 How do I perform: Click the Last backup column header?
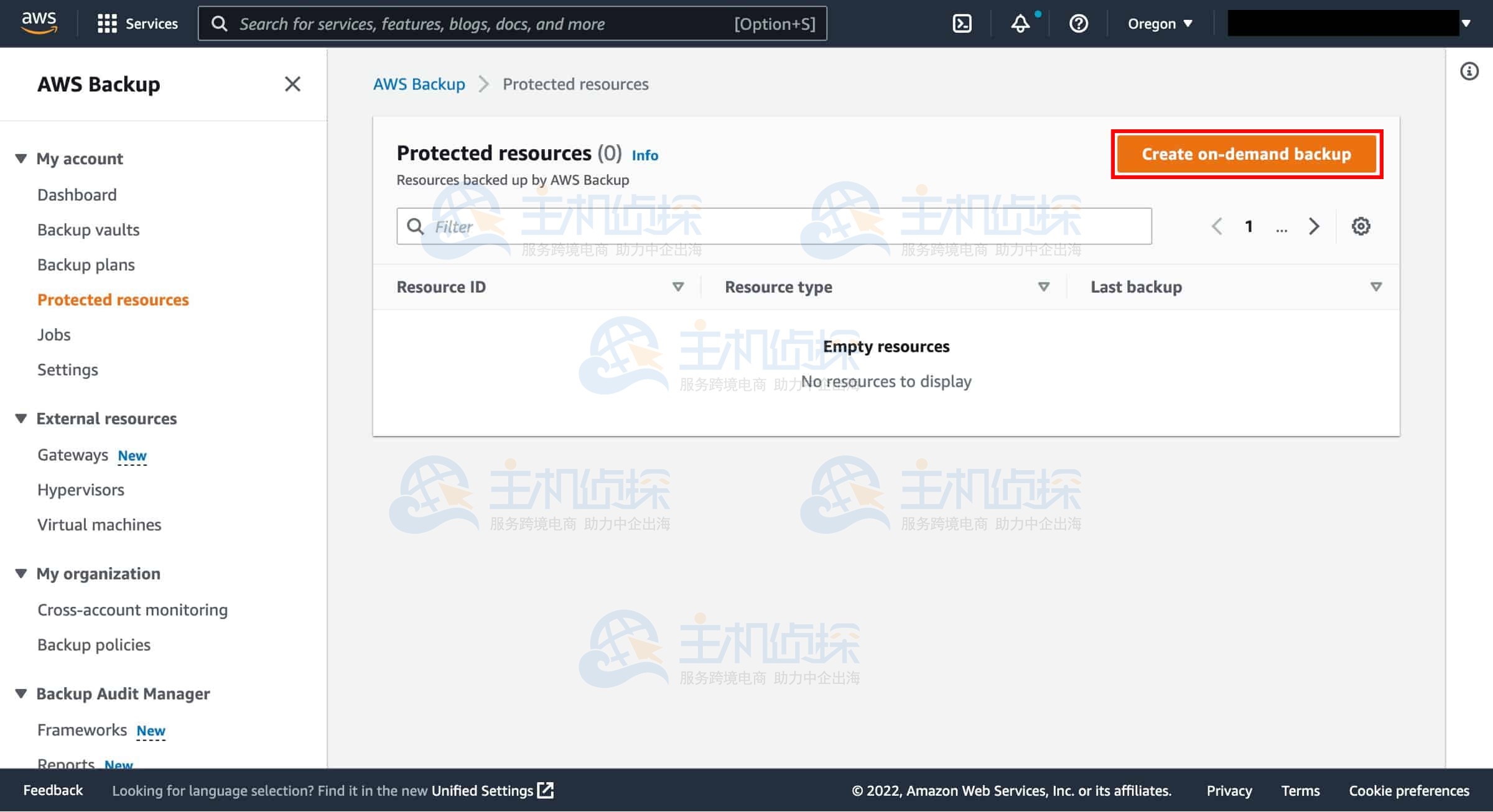(x=1136, y=287)
